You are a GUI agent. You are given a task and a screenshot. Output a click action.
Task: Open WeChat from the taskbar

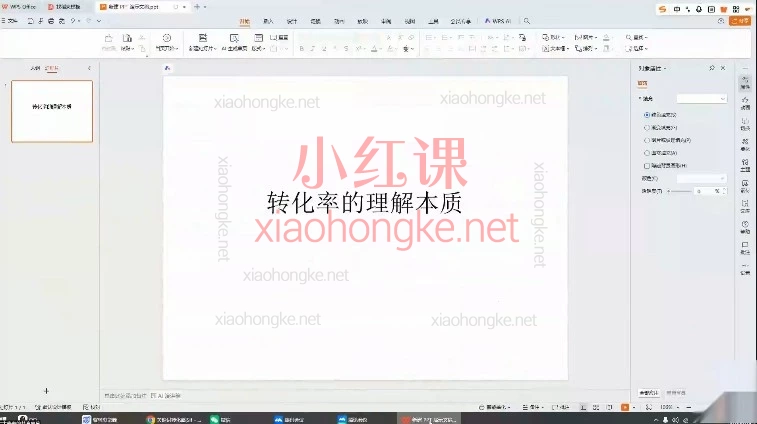point(220,419)
